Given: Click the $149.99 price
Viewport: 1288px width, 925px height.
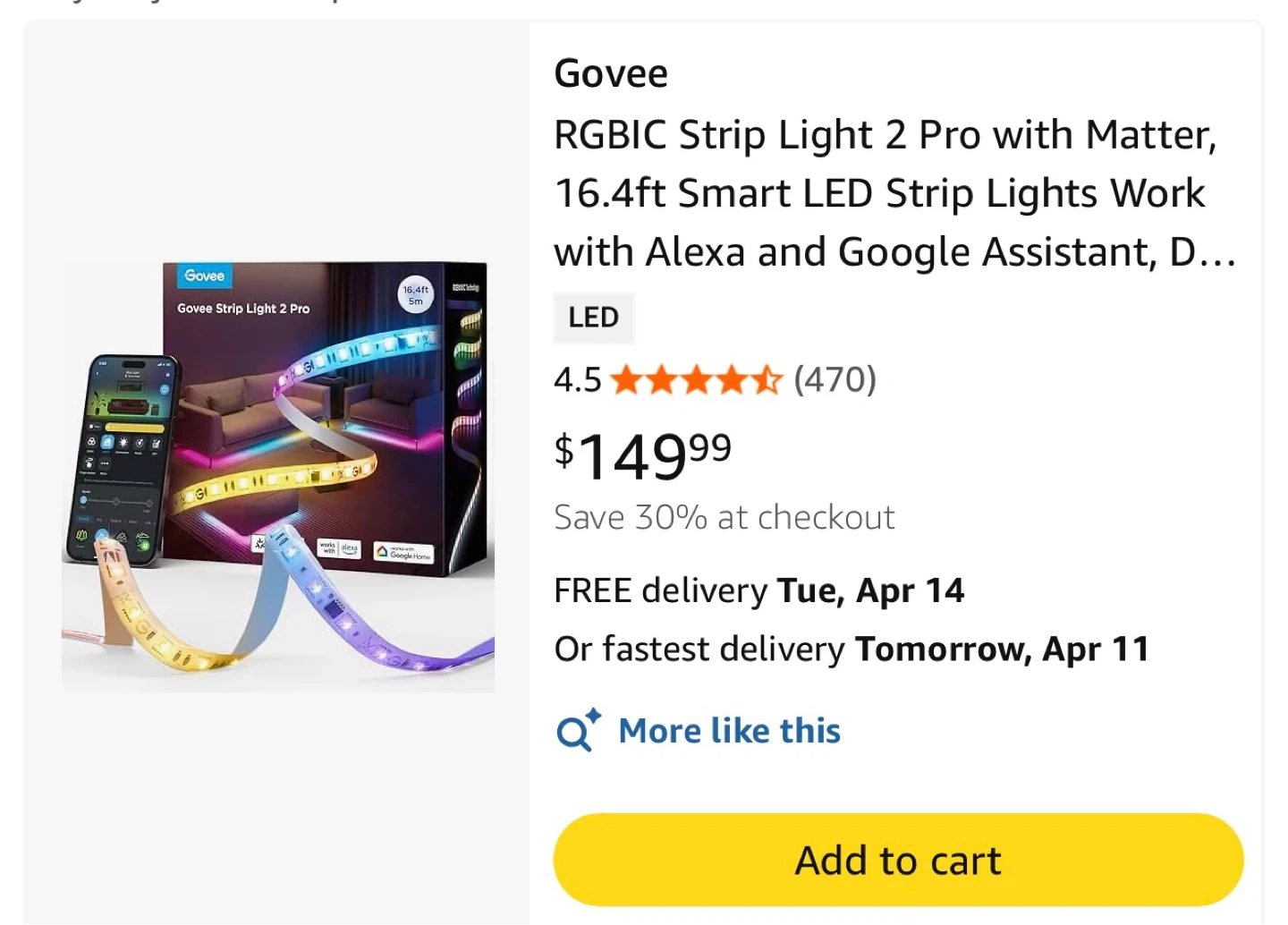Looking at the screenshot, I should point(642,454).
